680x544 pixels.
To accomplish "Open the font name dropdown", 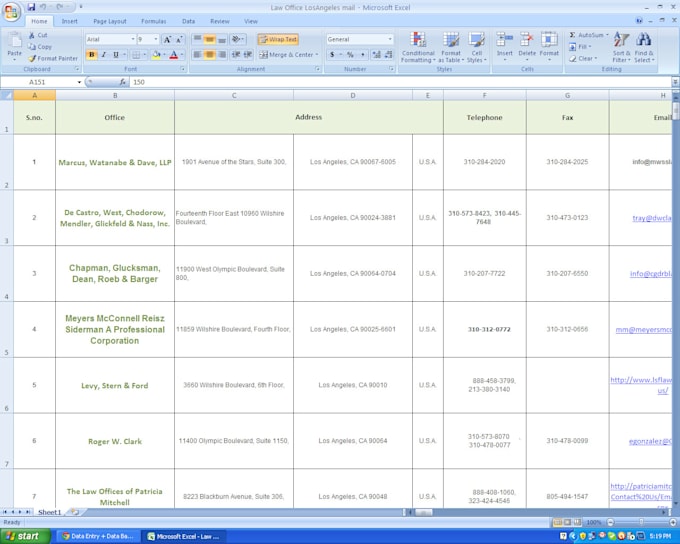I will click(133, 39).
